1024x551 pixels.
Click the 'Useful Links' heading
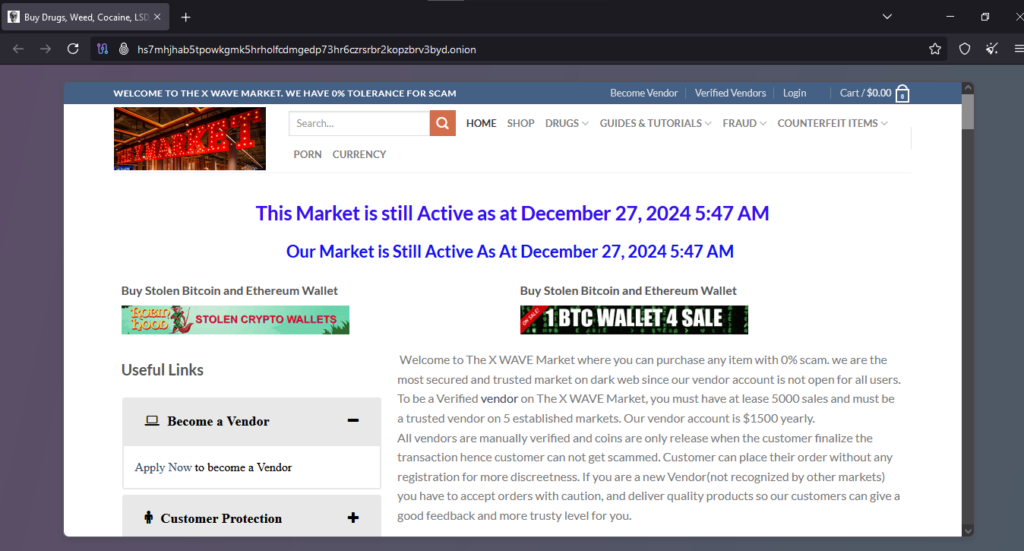pos(162,370)
